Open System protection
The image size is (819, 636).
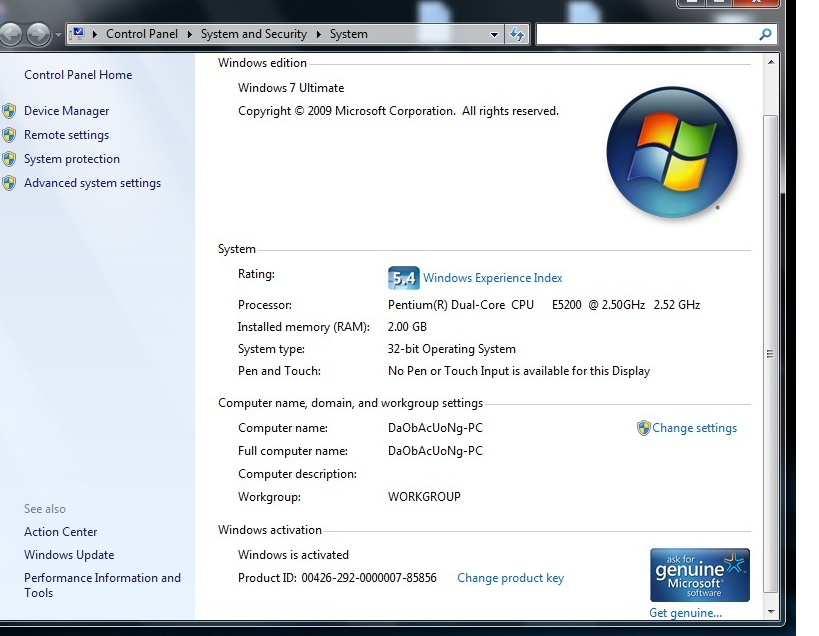(x=72, y=159)
